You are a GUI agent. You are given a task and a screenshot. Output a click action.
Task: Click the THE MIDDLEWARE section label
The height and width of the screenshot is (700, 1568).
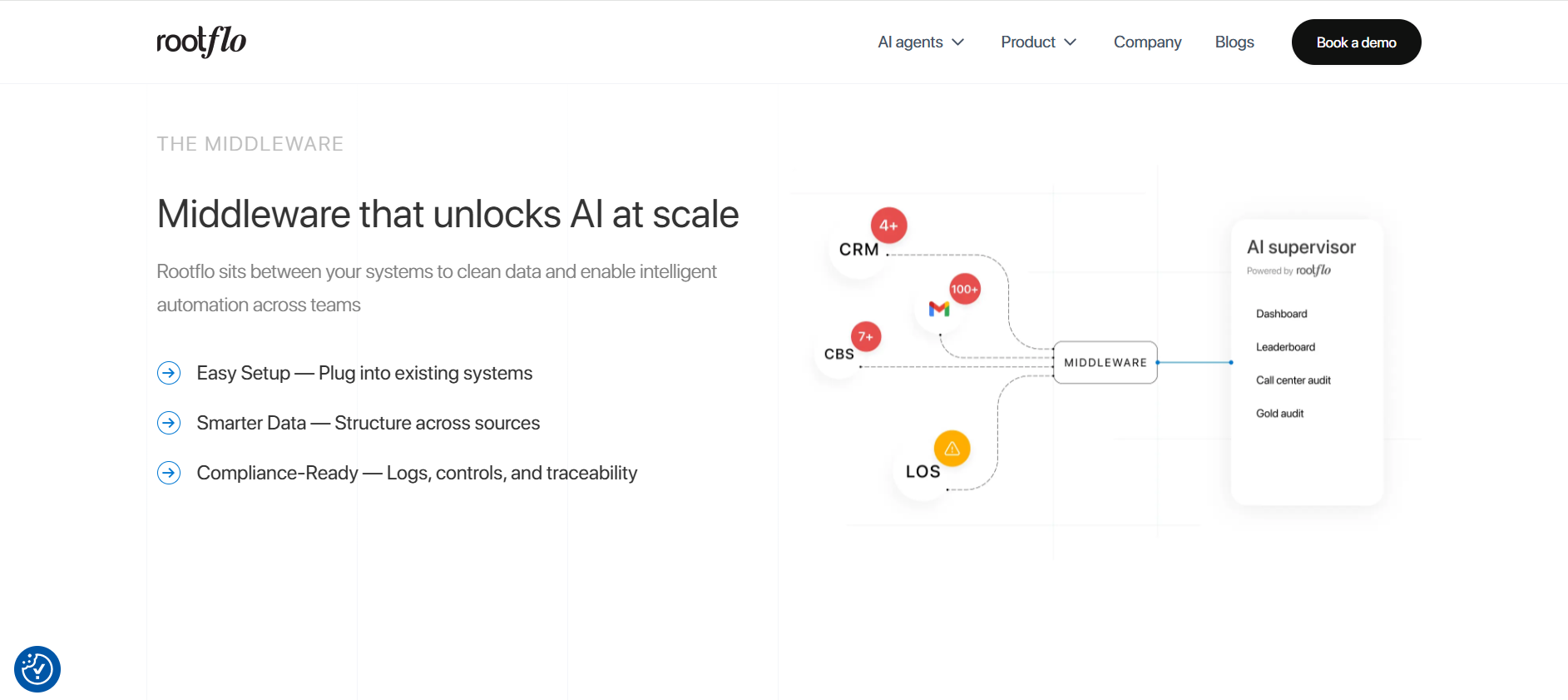(x=250, y=144)
